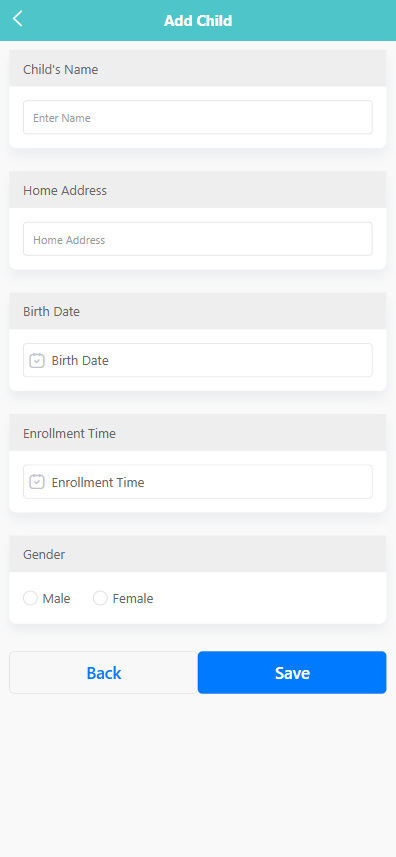This screenshot has height=857, width=396.
Task: Select the Male radio button
Action: (x=30, y=598)
